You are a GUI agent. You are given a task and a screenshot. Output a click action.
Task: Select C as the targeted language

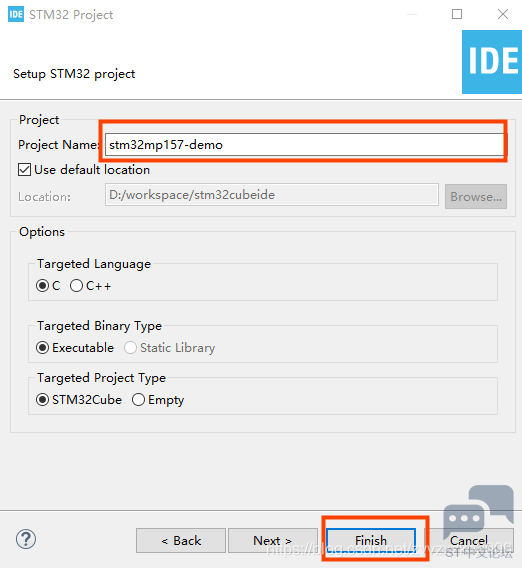click(x=42, y=286)
